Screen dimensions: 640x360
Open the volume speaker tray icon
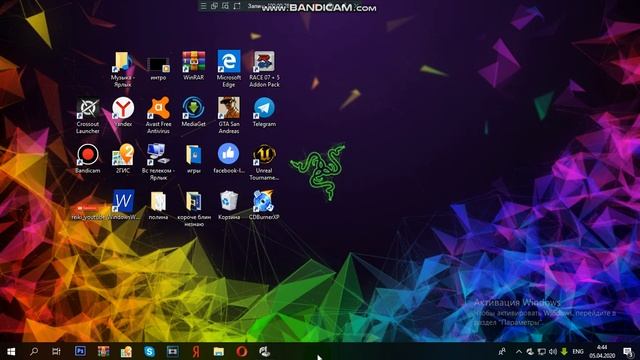click(x=553, y=351)
